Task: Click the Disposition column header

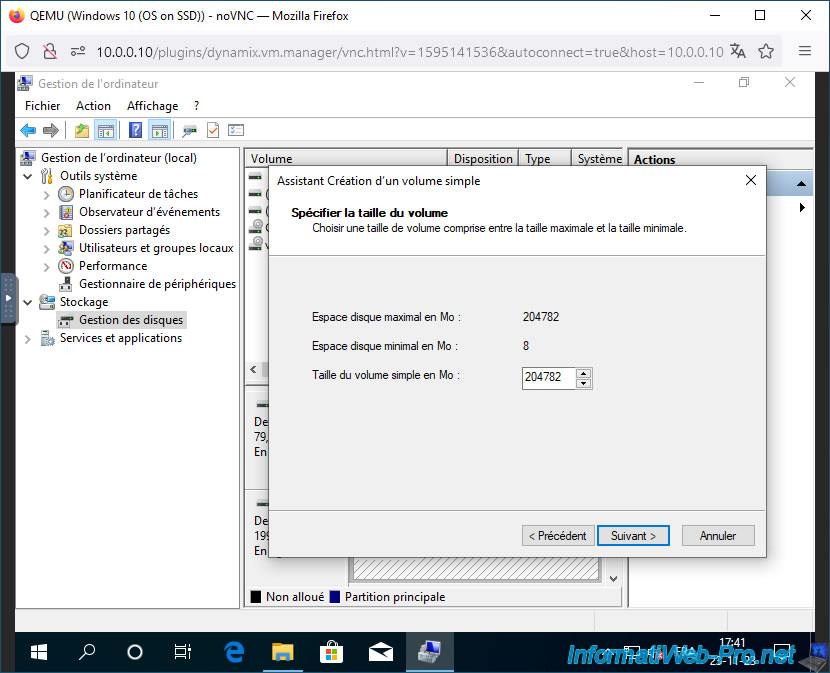Action: pyautogui.click(x=483, y=158)
